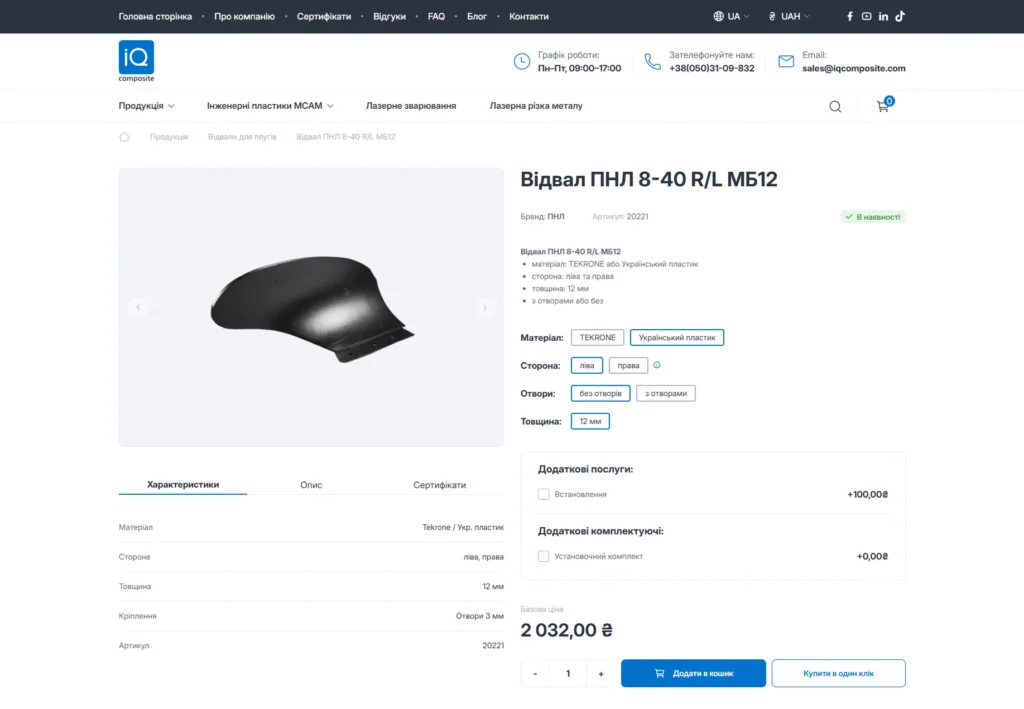Viewport: 1024px width, 709px height.
Task: Switch to the Характеристики tab
Action: click(x=183, y=484)
